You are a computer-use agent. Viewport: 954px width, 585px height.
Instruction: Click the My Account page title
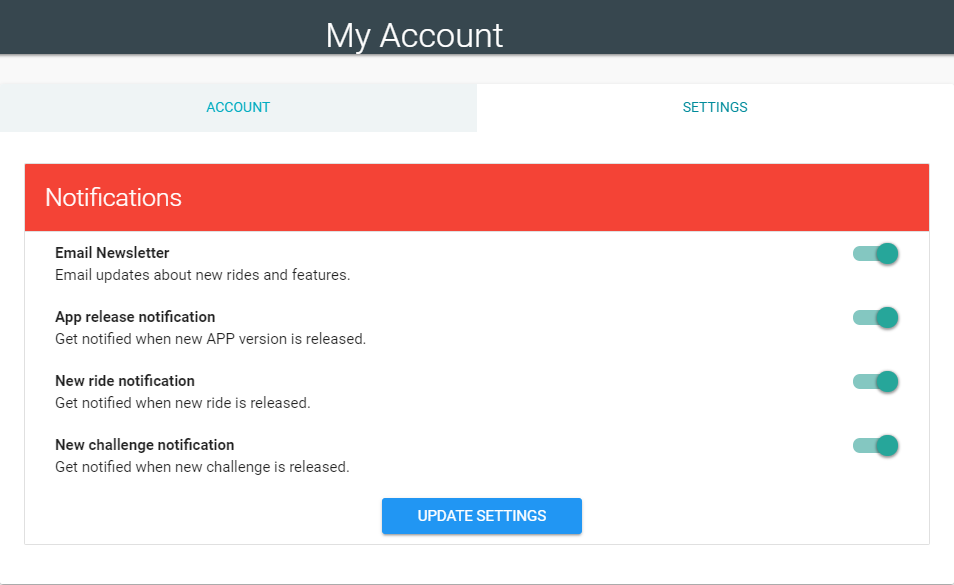[414, 35]
